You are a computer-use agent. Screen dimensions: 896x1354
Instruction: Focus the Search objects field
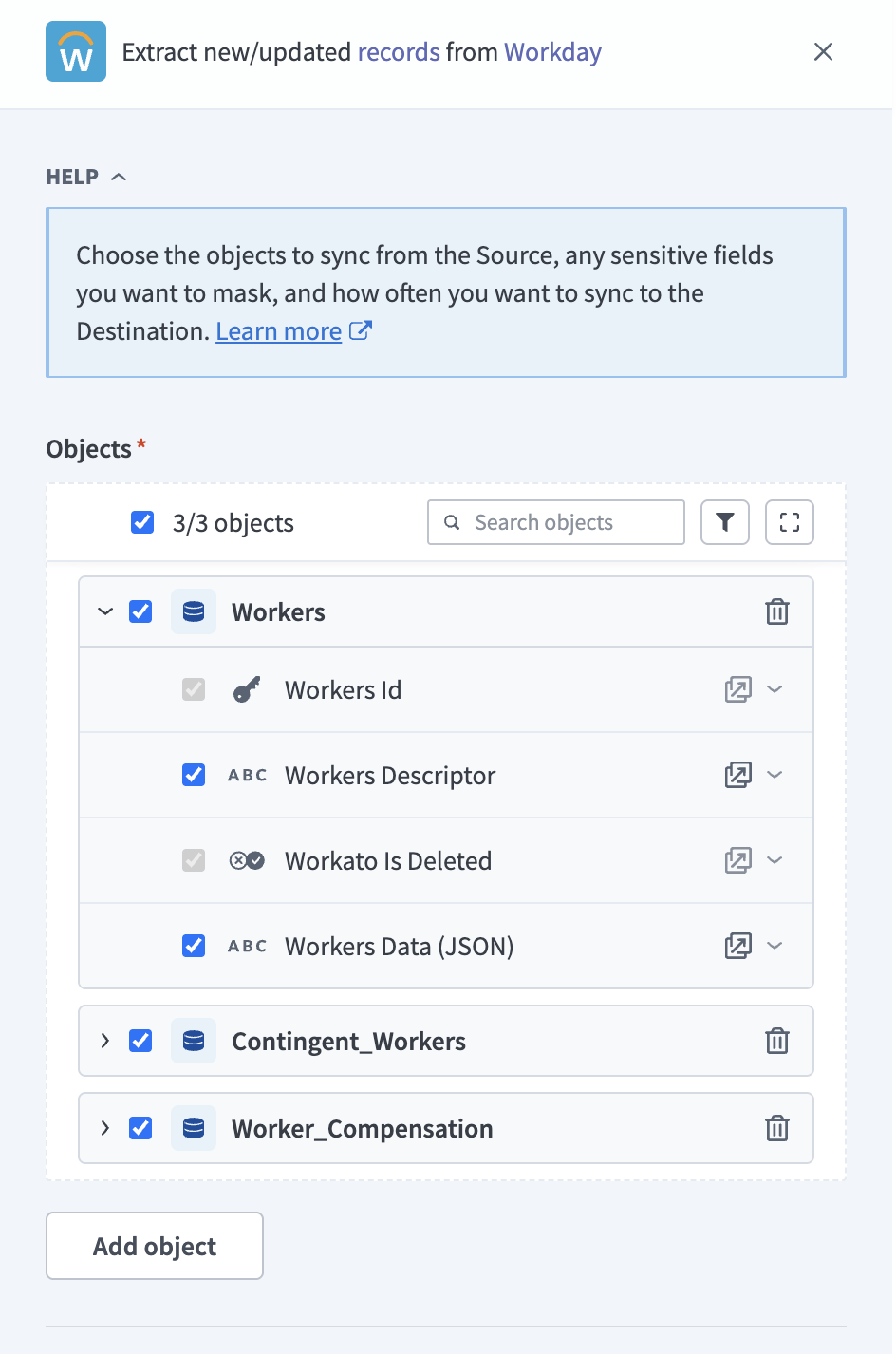[556, 522]
